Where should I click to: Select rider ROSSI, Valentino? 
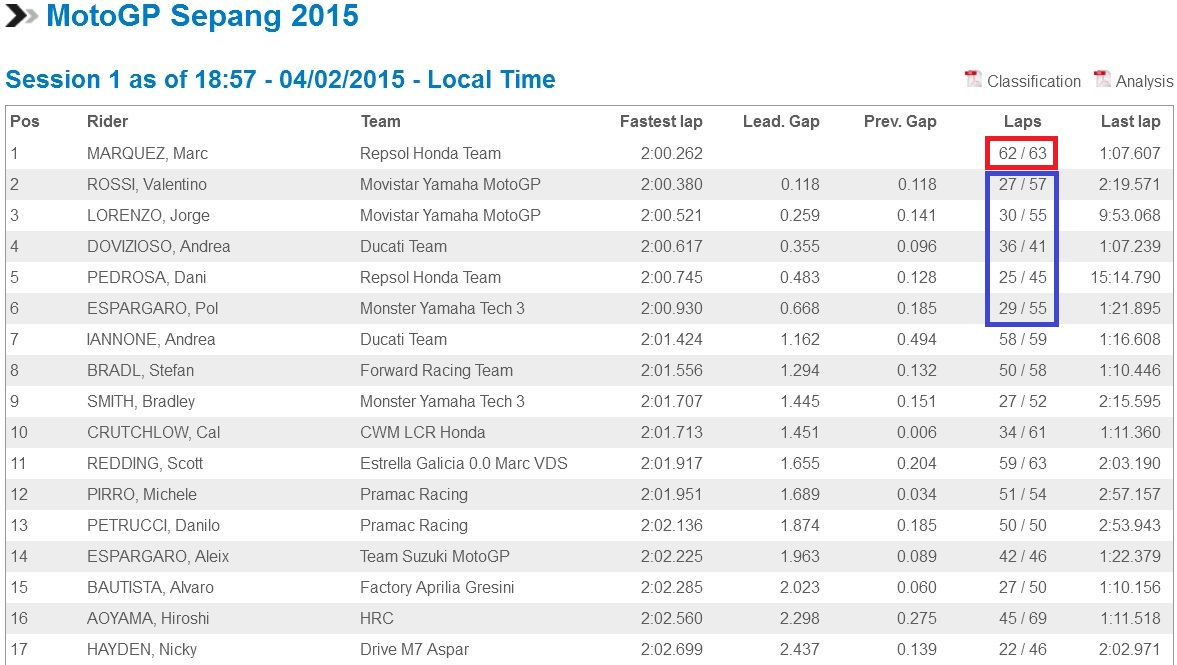[x=146, y=185]
